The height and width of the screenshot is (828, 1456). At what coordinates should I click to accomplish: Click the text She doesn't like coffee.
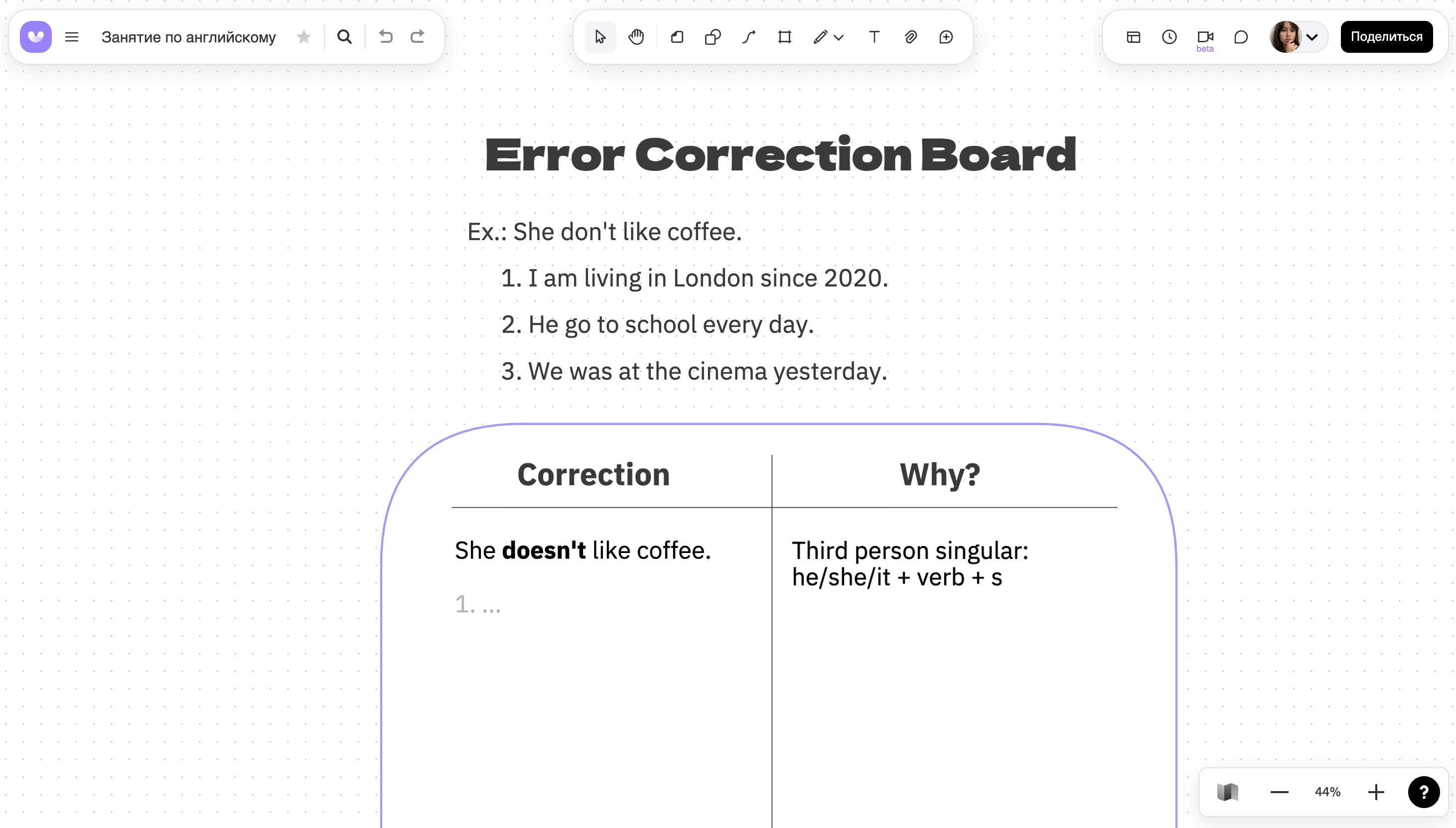click(583, 551)
